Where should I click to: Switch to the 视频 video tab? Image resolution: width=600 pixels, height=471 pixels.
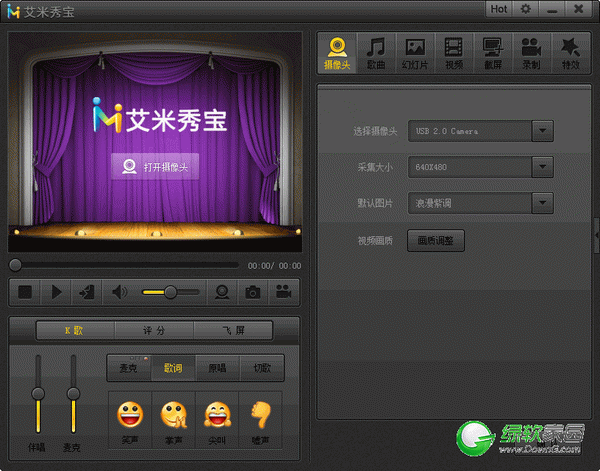pyautogui.click(x=454, y=53)
